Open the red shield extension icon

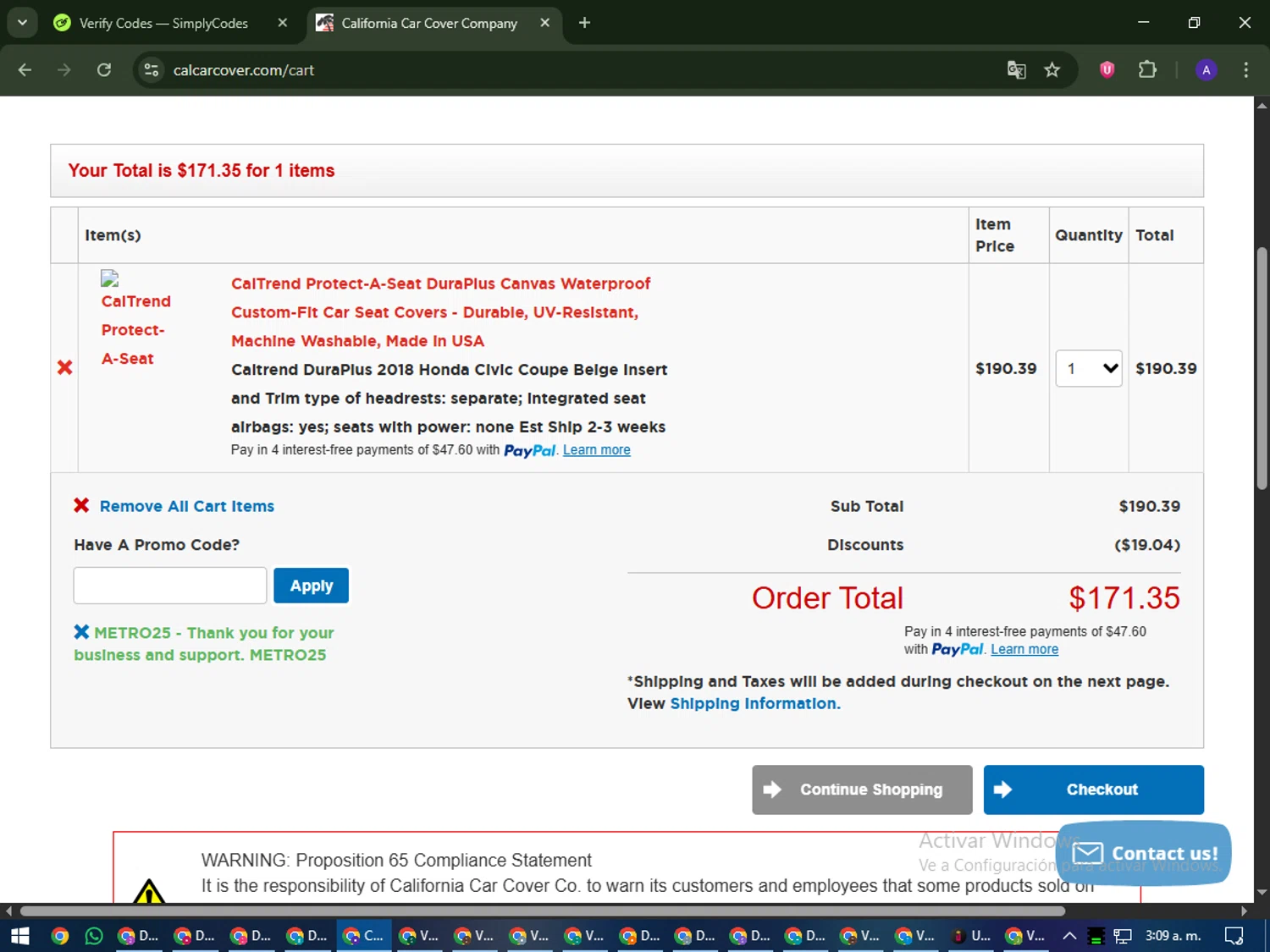click(x=1107, y=69)
